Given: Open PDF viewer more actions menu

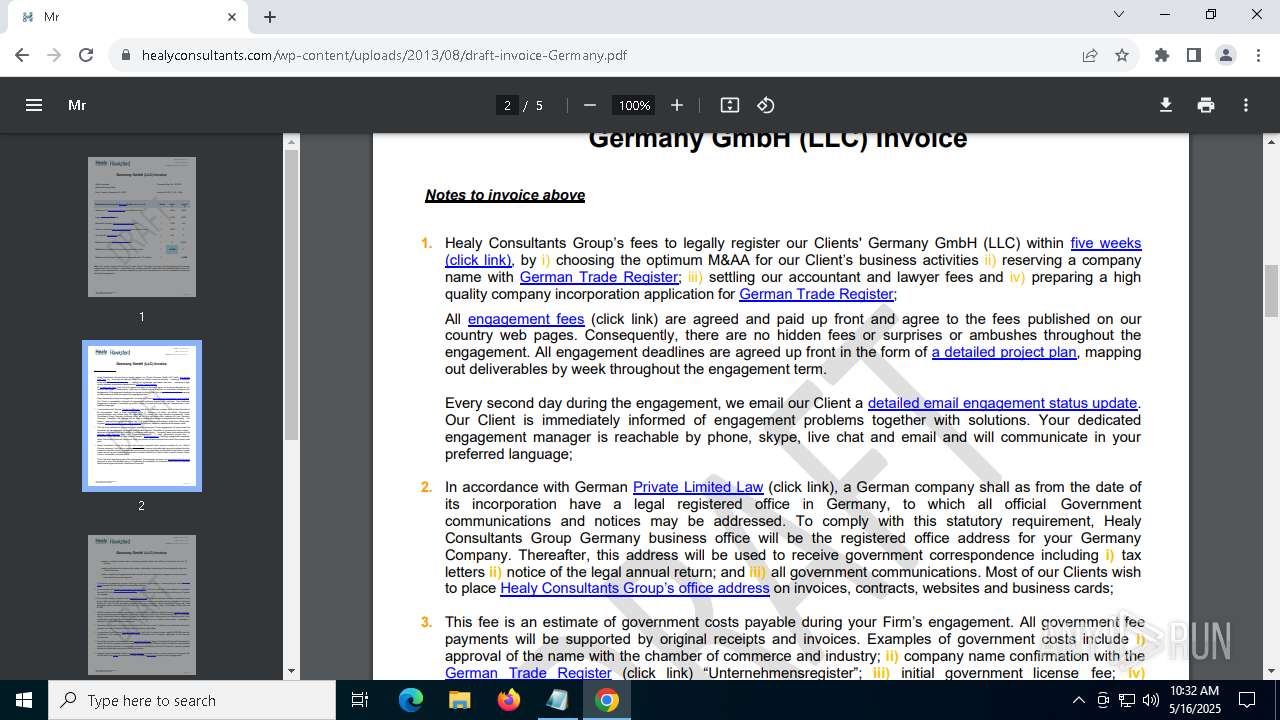Looking at the screenshot, I should 1246,105.
